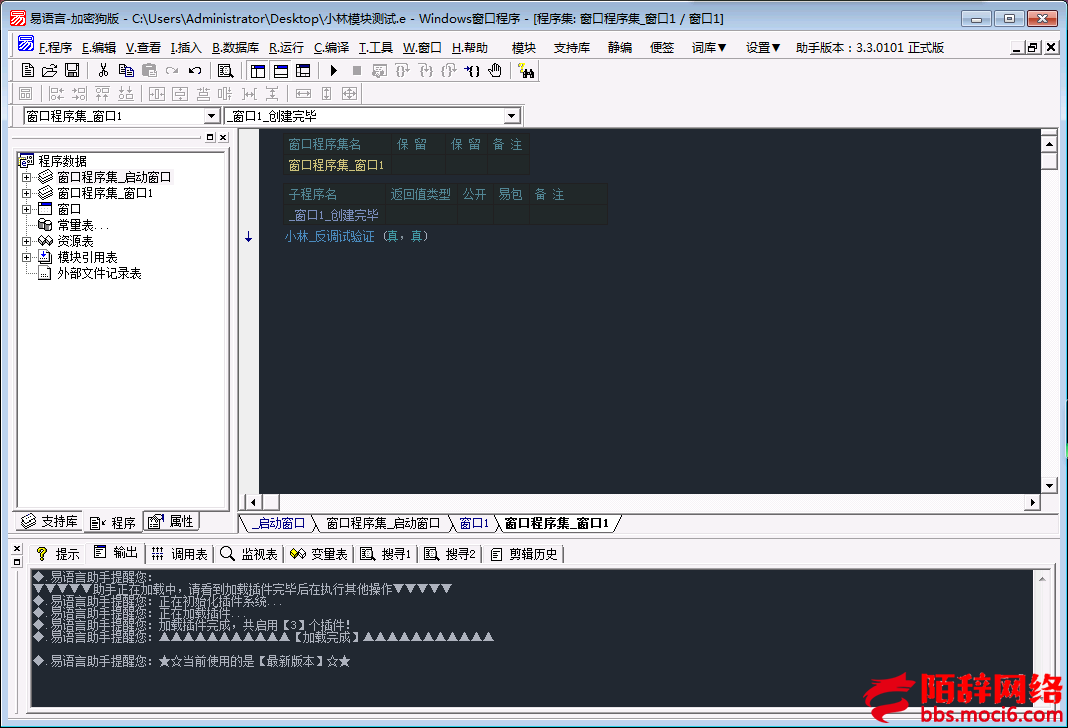Click the 静编 button
This screenshot has width=1068, height=728.
pyautogui.click(x=620, y=48)
